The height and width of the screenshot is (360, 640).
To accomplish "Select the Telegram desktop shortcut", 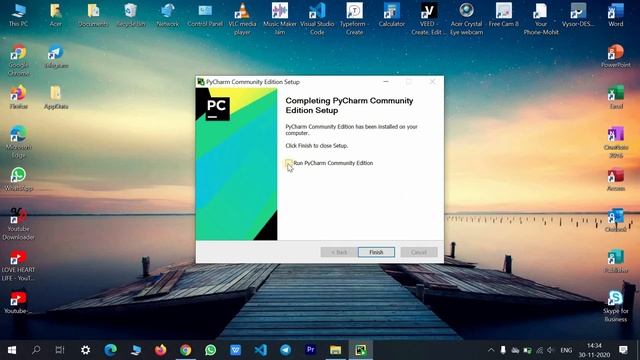I will pos(56,57).
